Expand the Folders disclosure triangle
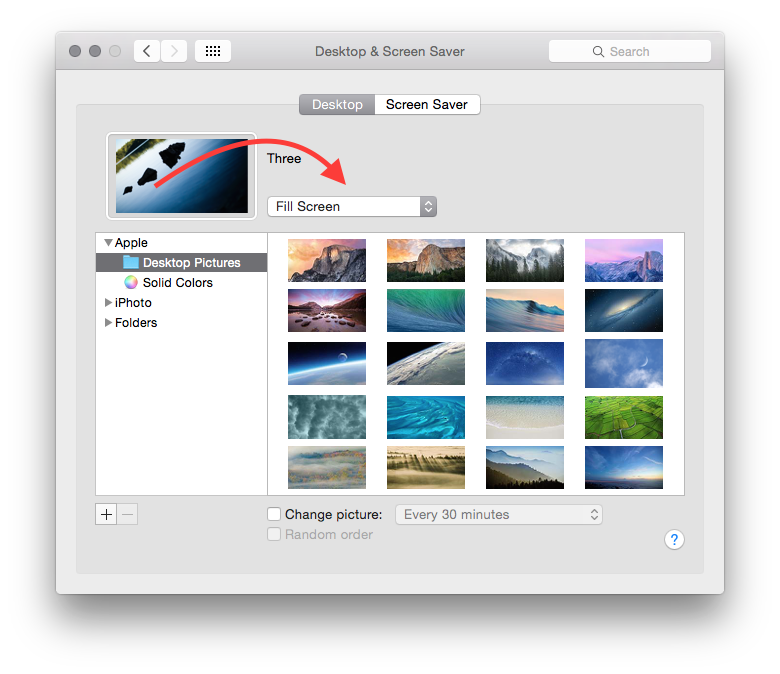The image size is (780, 674). click(108, 322)
